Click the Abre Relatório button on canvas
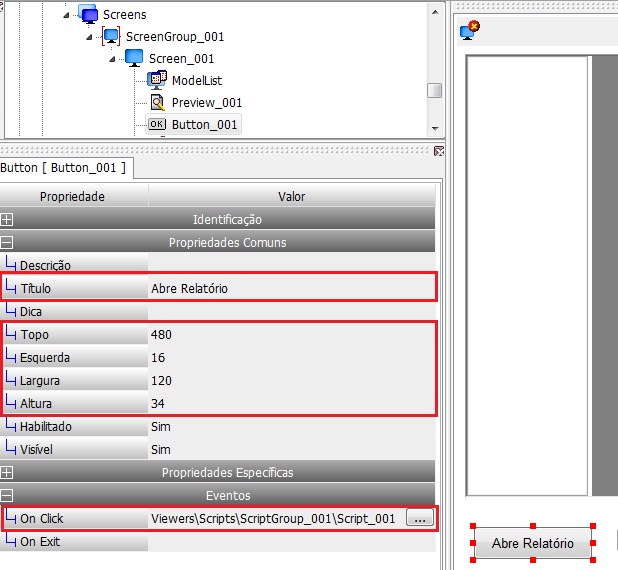 coord(533,543)
